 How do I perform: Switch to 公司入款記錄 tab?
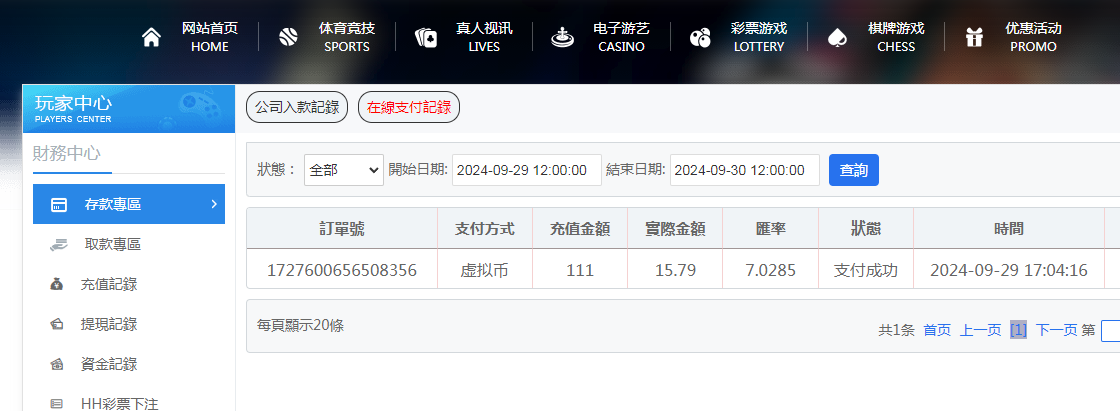pos(297,108)
